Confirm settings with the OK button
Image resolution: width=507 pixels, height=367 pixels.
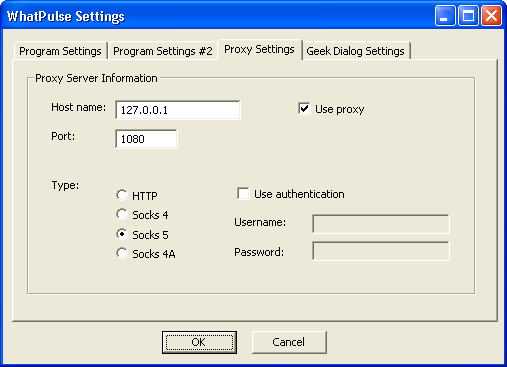(x=199, y=342)
